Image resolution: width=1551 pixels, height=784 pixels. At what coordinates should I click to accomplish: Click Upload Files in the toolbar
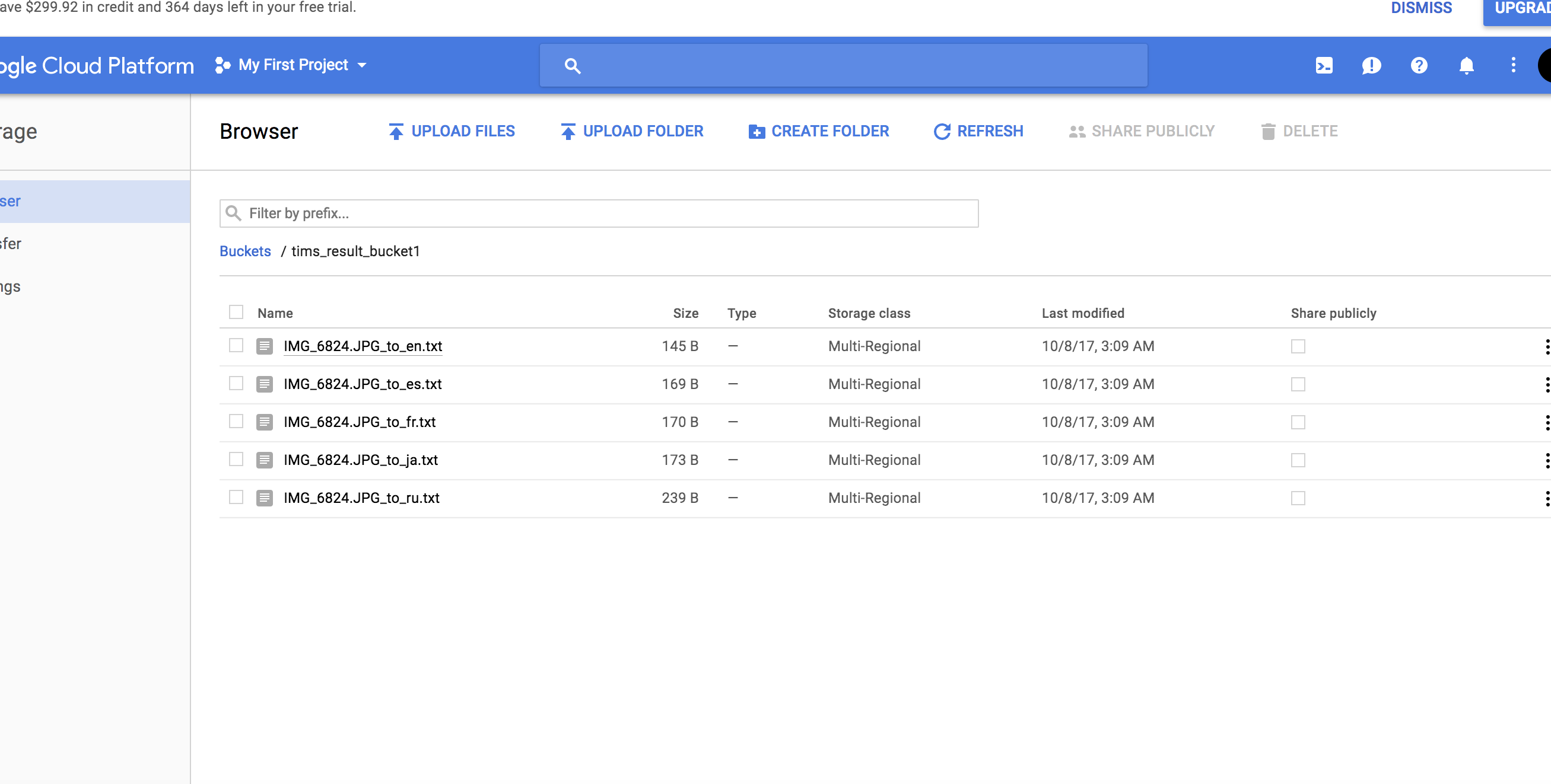coord(452,131)
